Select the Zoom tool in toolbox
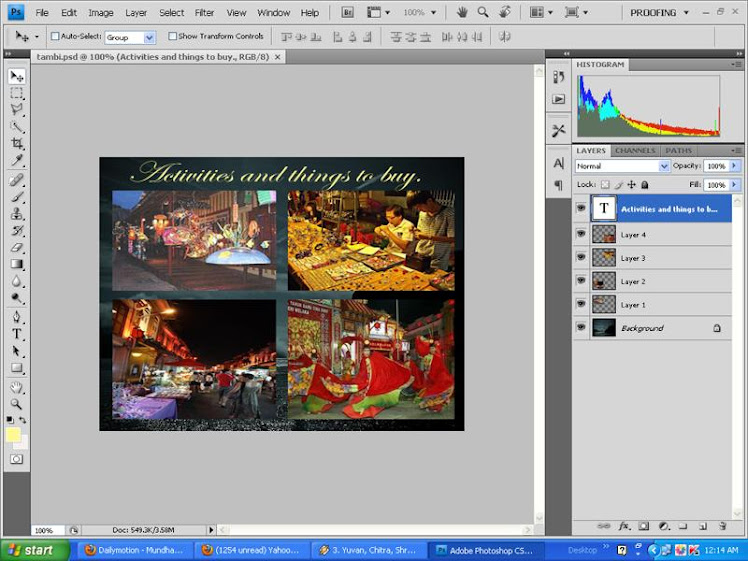The height and width of the screenshot is (561, 748). (x=17, y=404)
